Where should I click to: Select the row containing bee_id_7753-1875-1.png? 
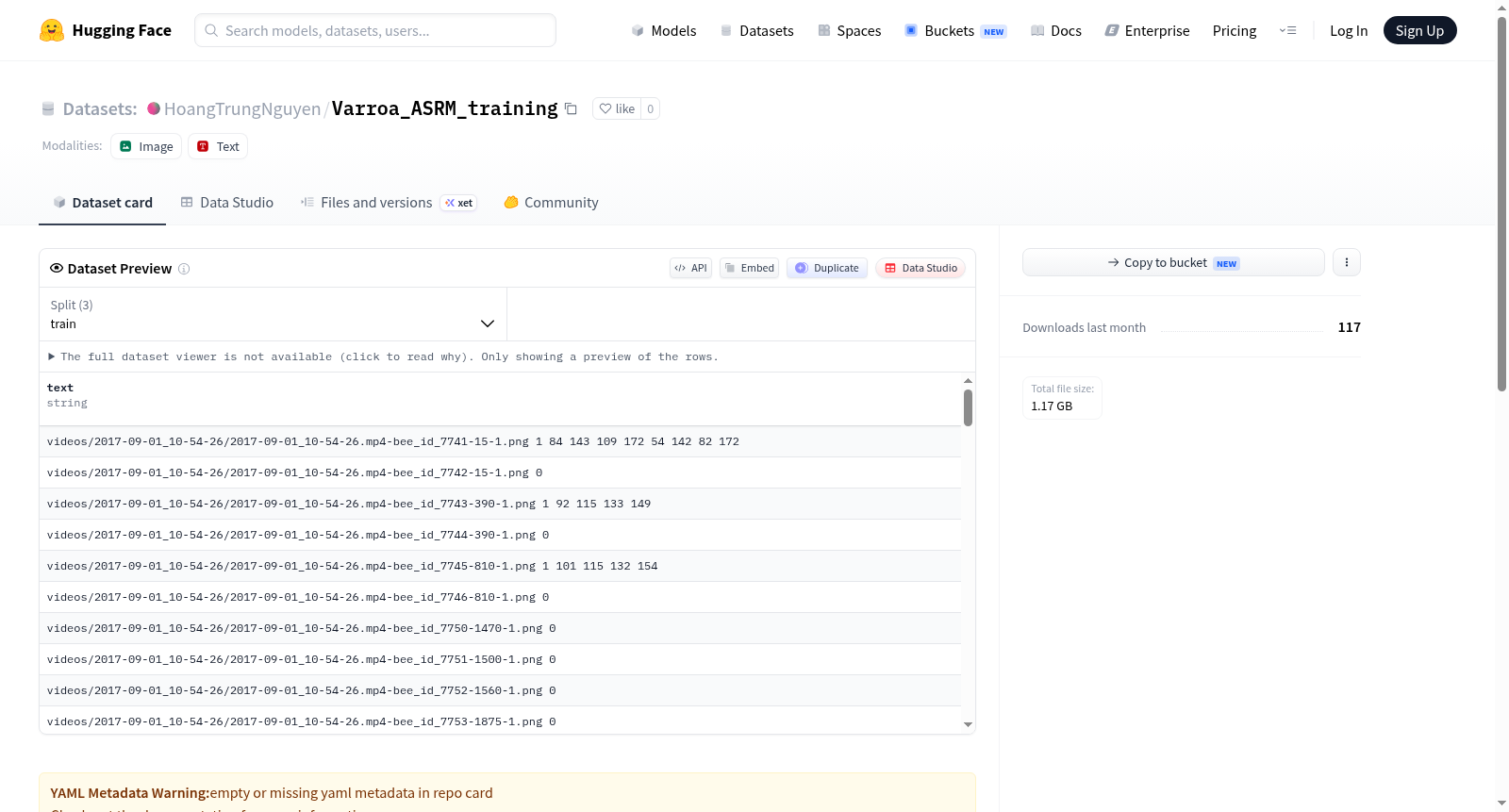click(500, 721)
